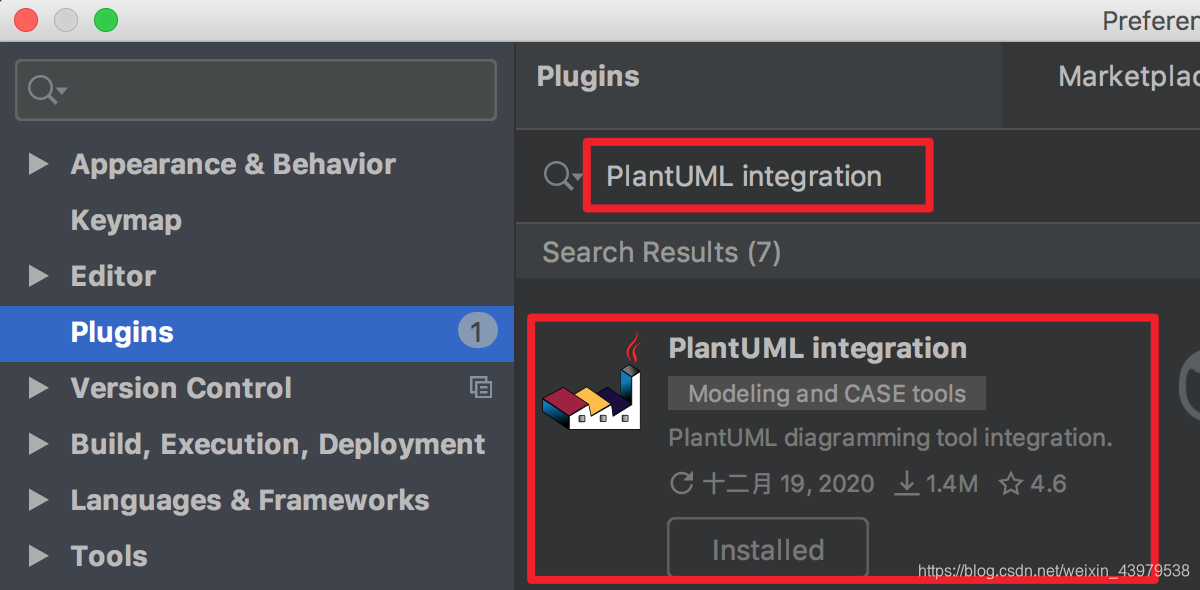Click the Installed button
Viewport: 1200px width, 590px height.
[x=767, y=548]
